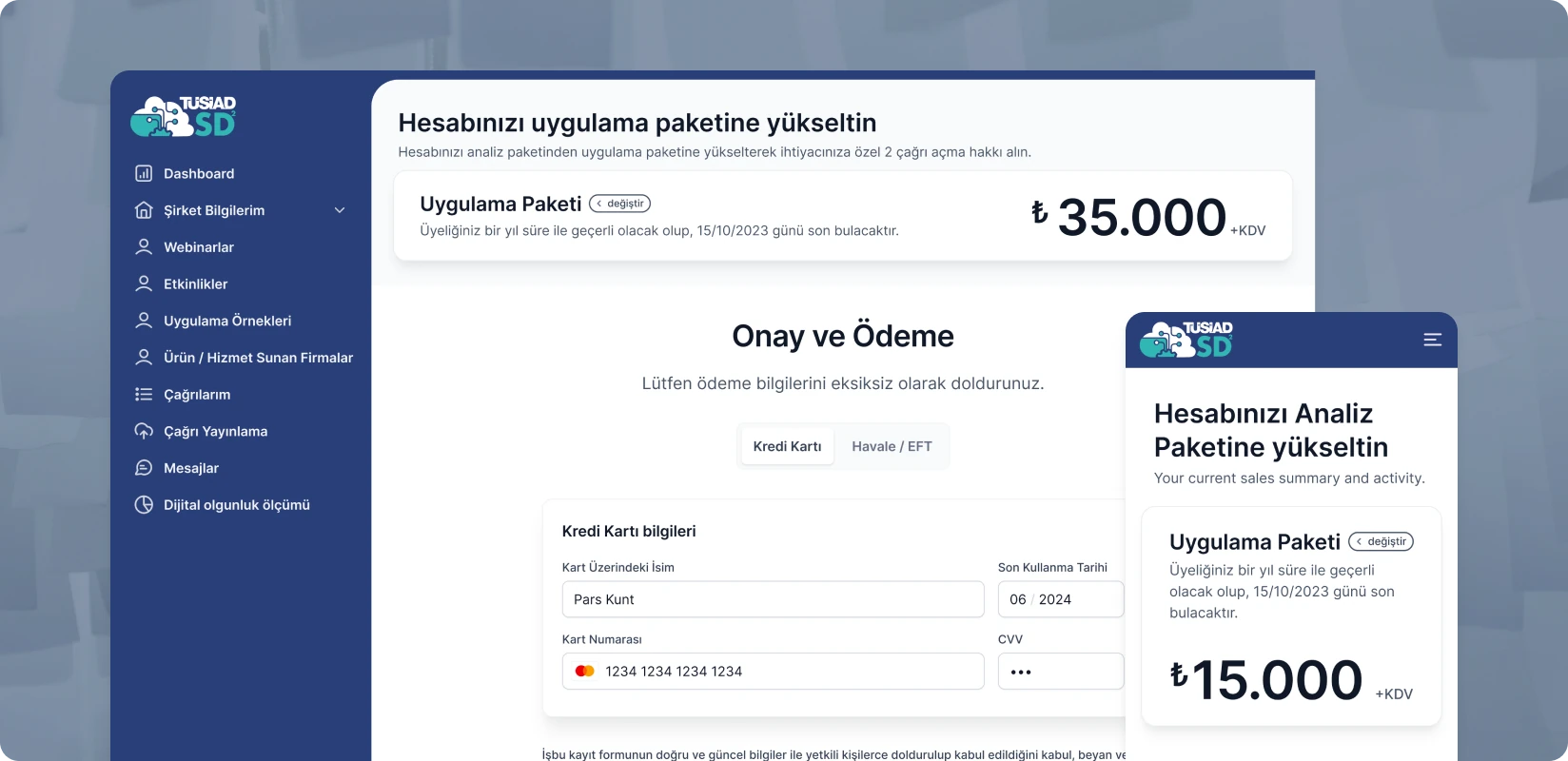This screenshot has width=1568, height=761.
Task: Click the ₺15.000 price in mobile preview
Action: click(x=1266, y=679)
